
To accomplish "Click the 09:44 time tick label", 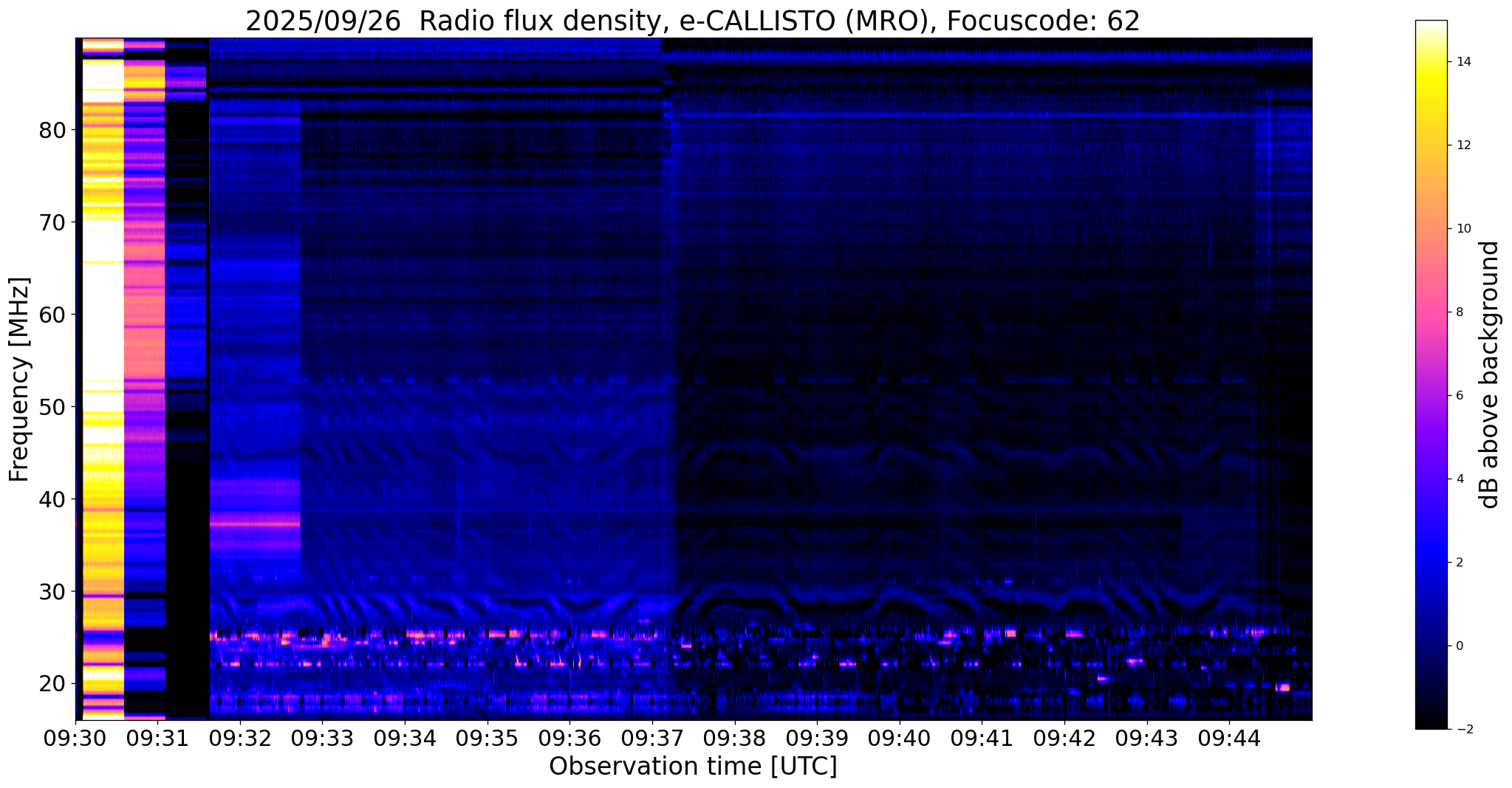I will (1229, 737).
